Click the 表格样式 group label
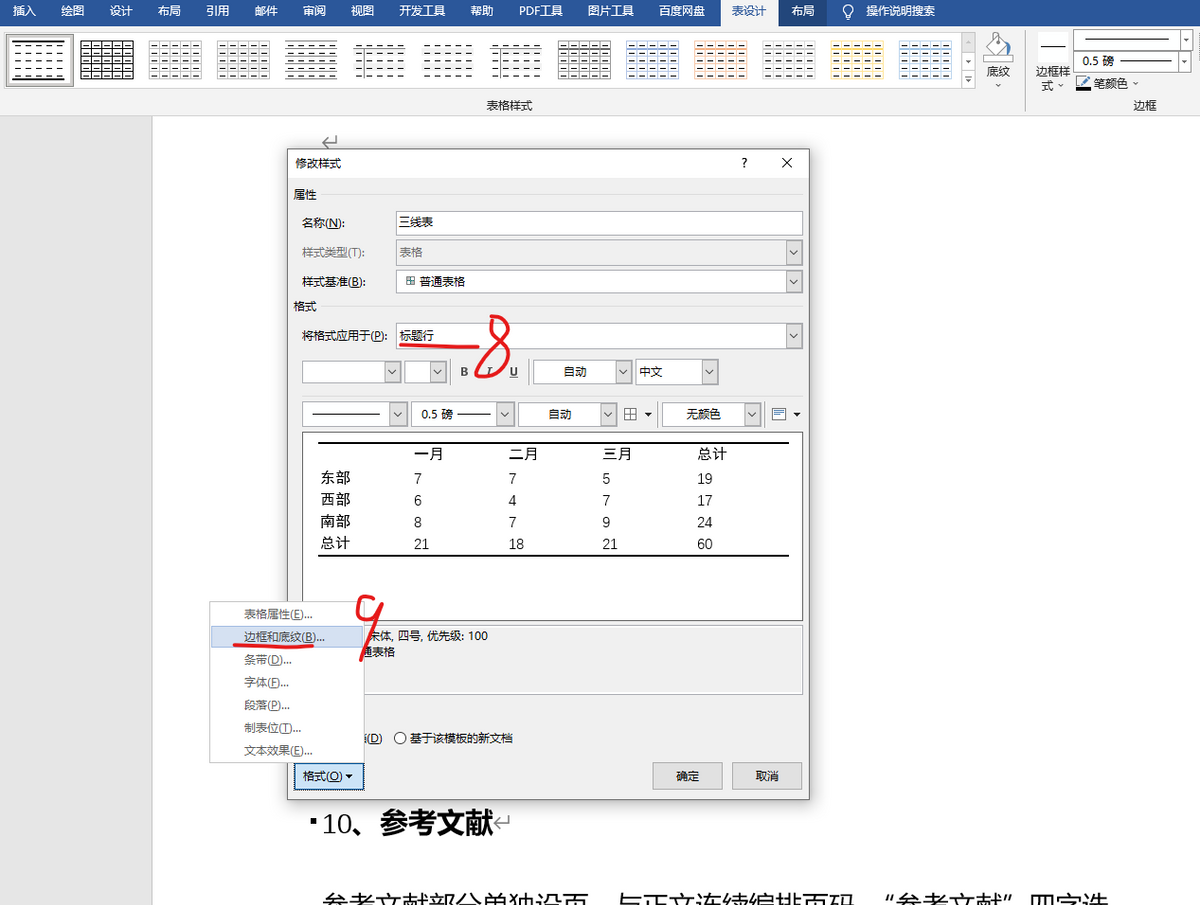Viewport: 1200px width, 905px height. coord(509,105)
